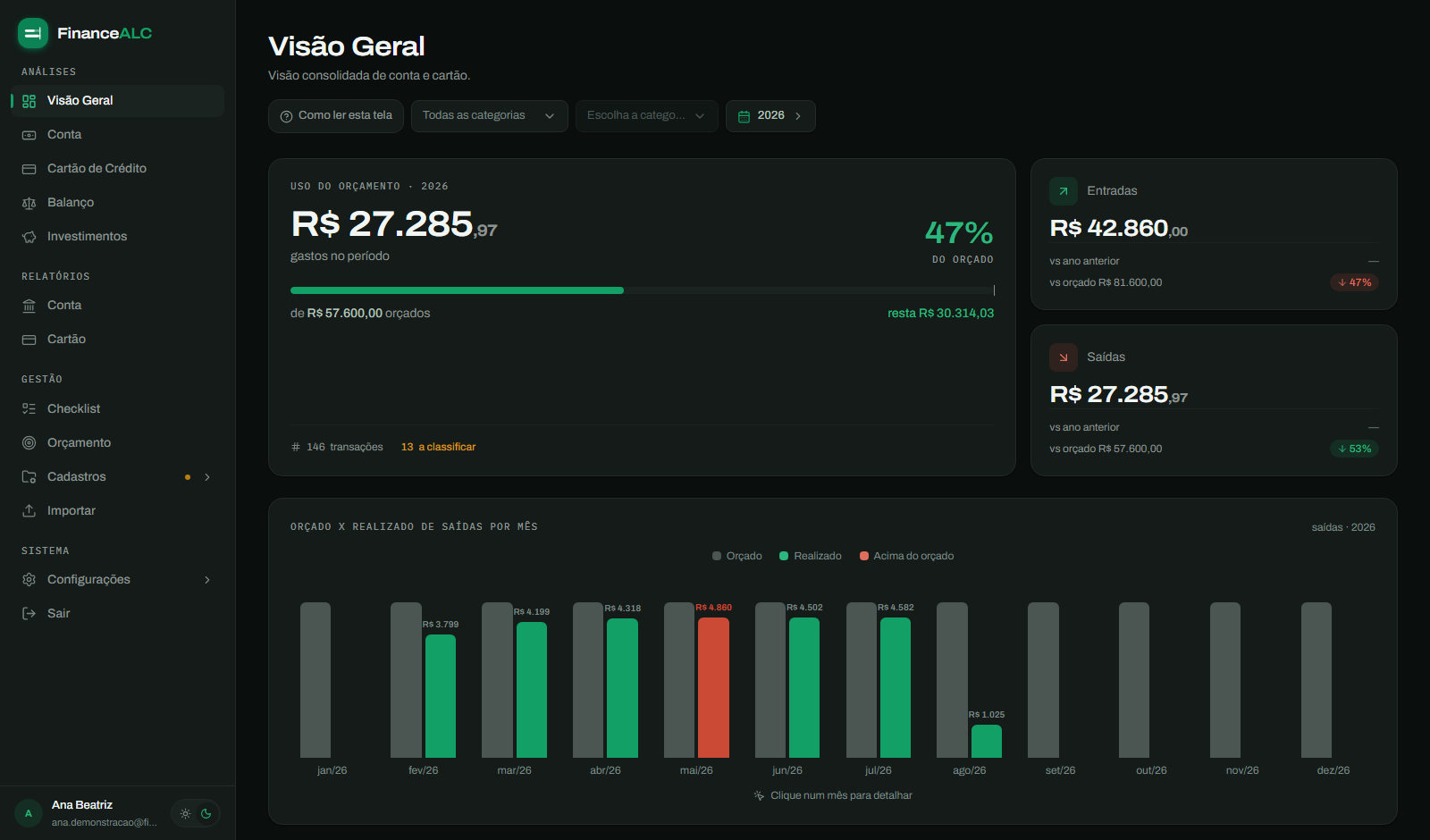Open Cartão de Crédito page
The image size is (1430, 840).
[117, 169]
